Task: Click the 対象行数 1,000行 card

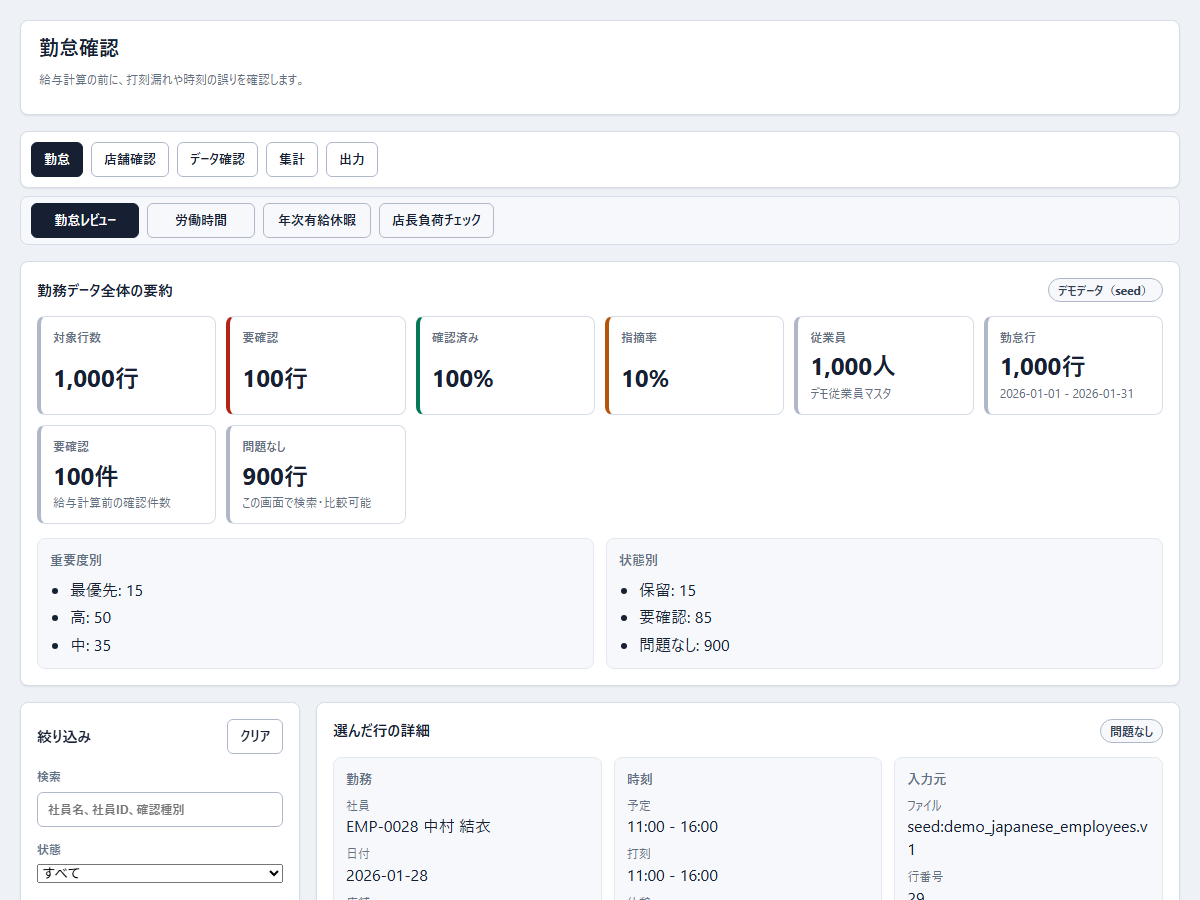Action: [126, 365]
